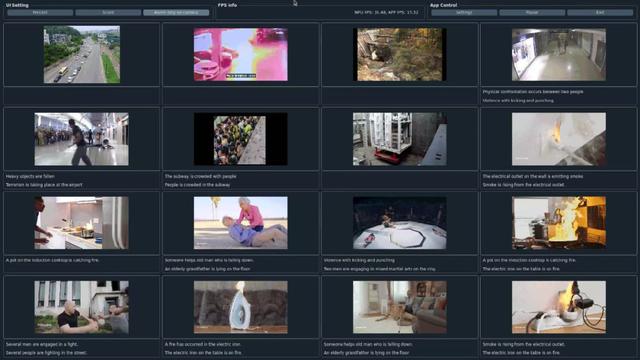
Task: Click the Pause button in App Control
Action: pos(532,13)
